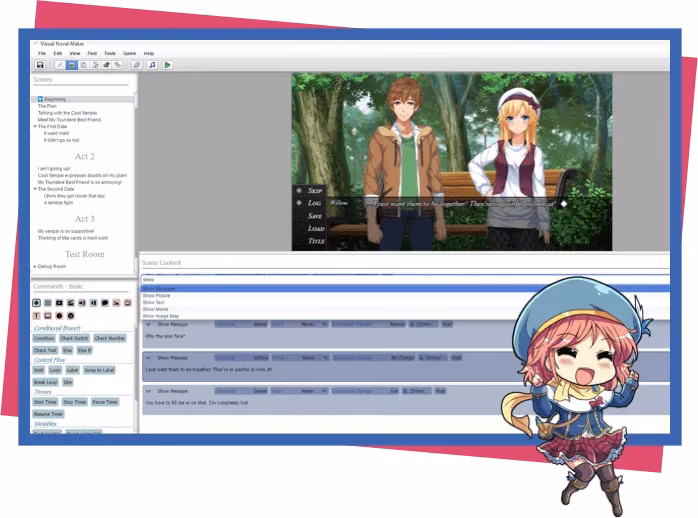Image resolution: width=698 pixels, height=518 pixels.
Task: Open the Help menu
Action: click(x=149, y=53)
